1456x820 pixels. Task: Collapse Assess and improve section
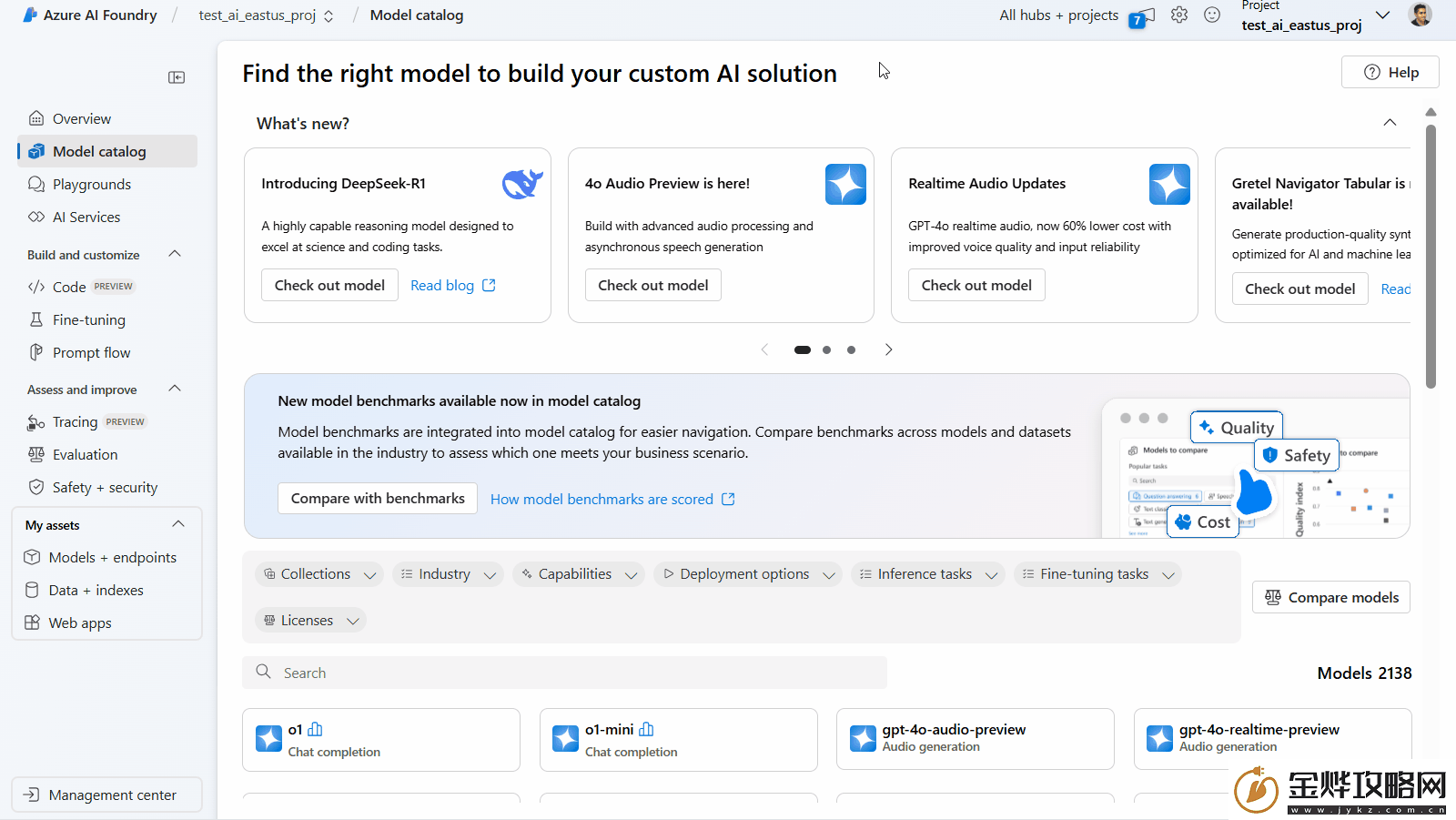(x=176, y=389)
